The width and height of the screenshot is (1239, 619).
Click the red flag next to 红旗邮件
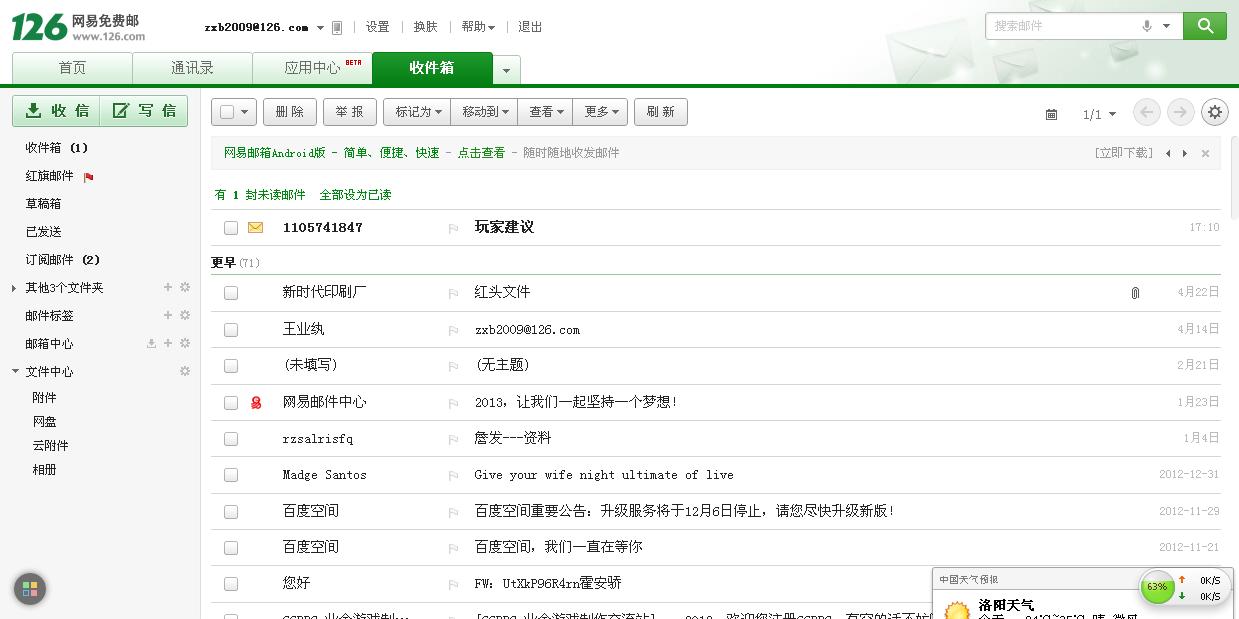click(x=89, y=177)
